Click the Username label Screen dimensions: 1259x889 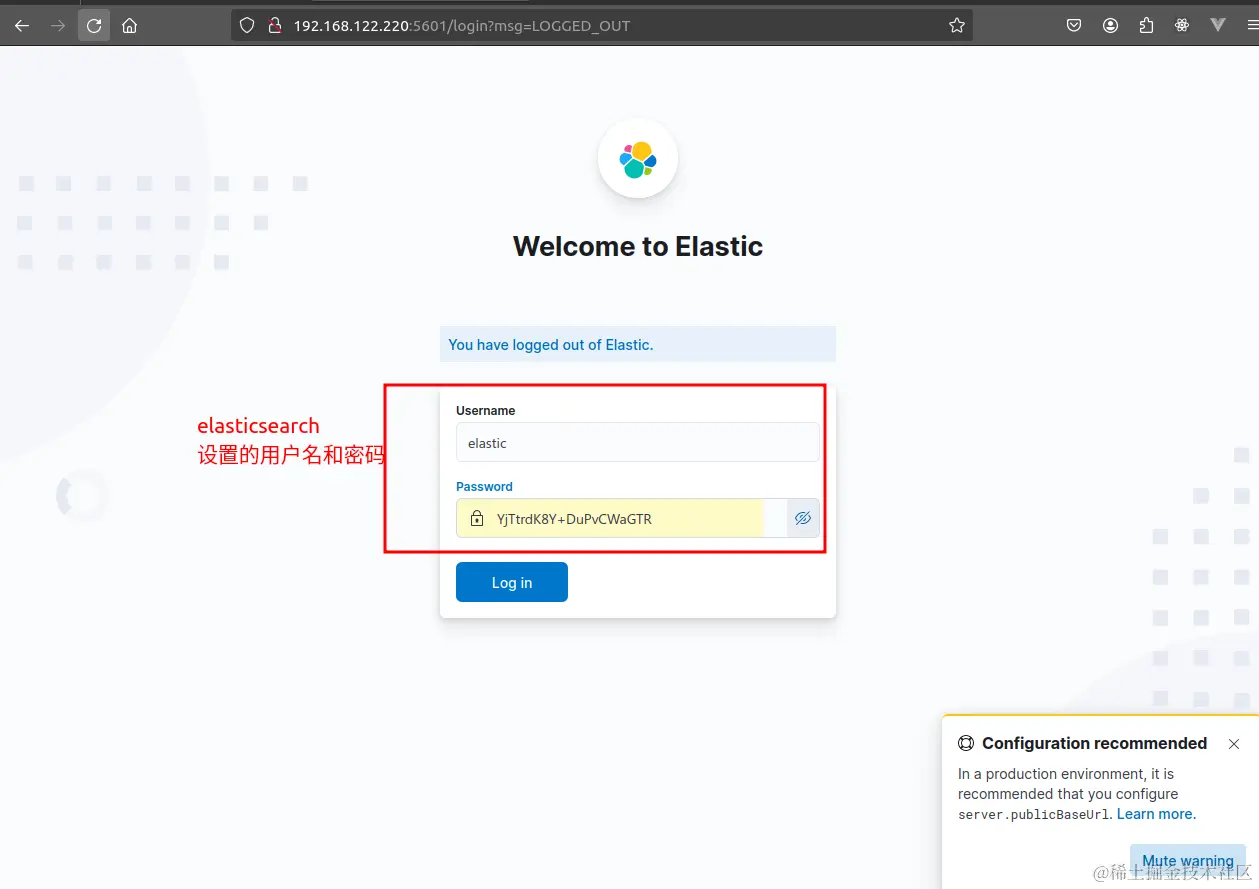click(x=486, y=410)
